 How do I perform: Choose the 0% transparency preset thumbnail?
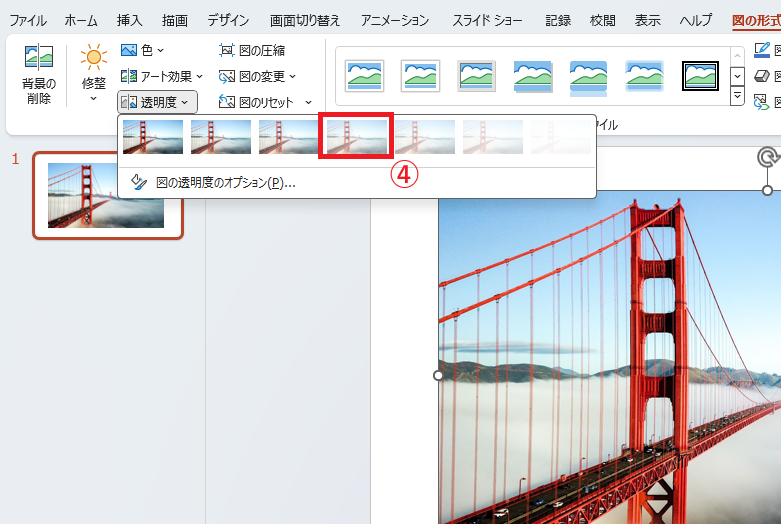pos(153,136)
